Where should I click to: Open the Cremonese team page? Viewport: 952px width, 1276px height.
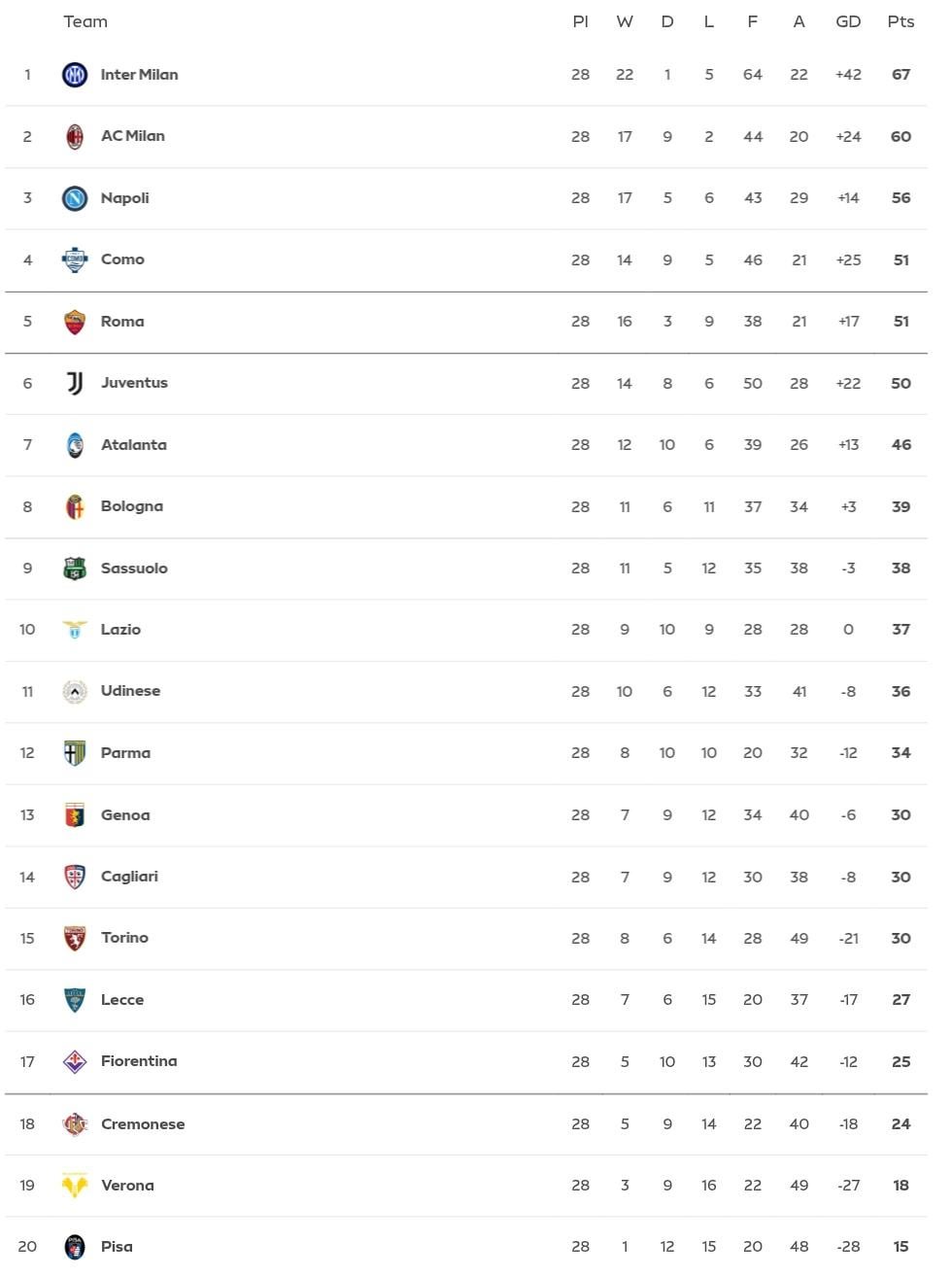tap(143, 1124)
